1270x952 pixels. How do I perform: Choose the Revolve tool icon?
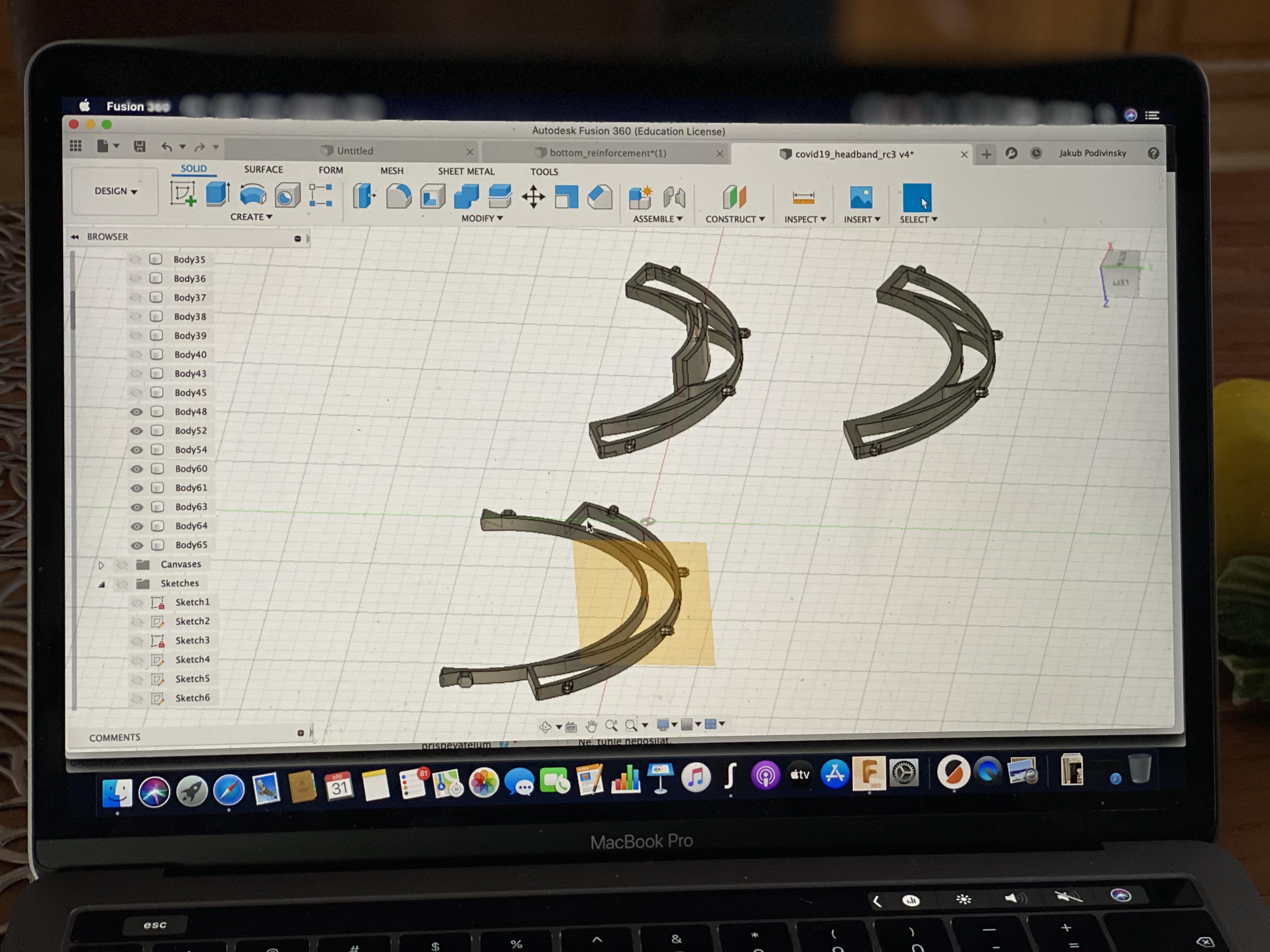point(253,195)
